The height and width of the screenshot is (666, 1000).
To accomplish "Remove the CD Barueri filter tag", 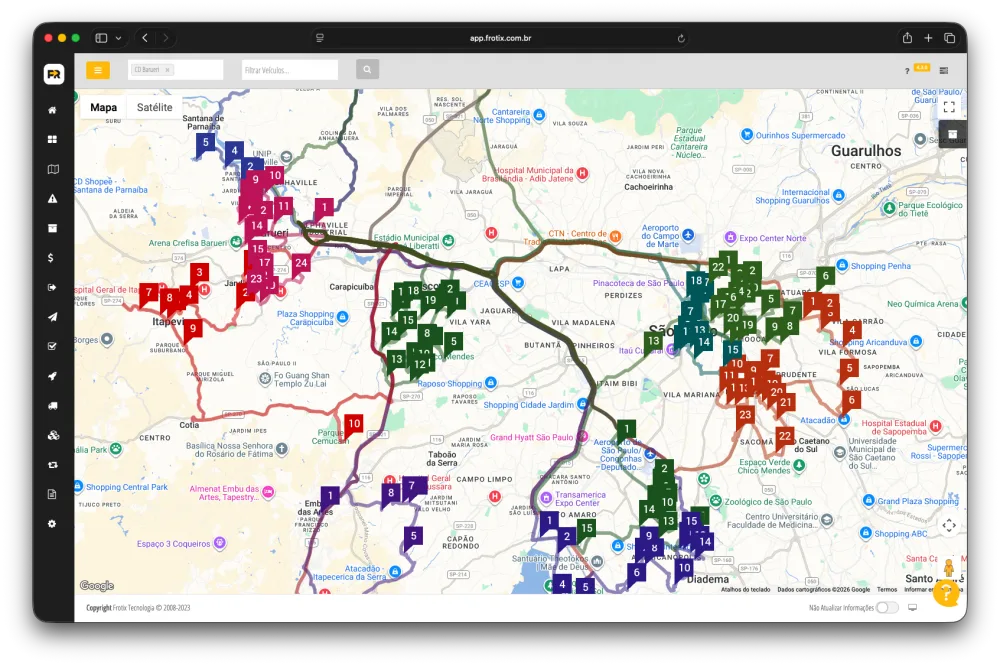I will 168,70.
